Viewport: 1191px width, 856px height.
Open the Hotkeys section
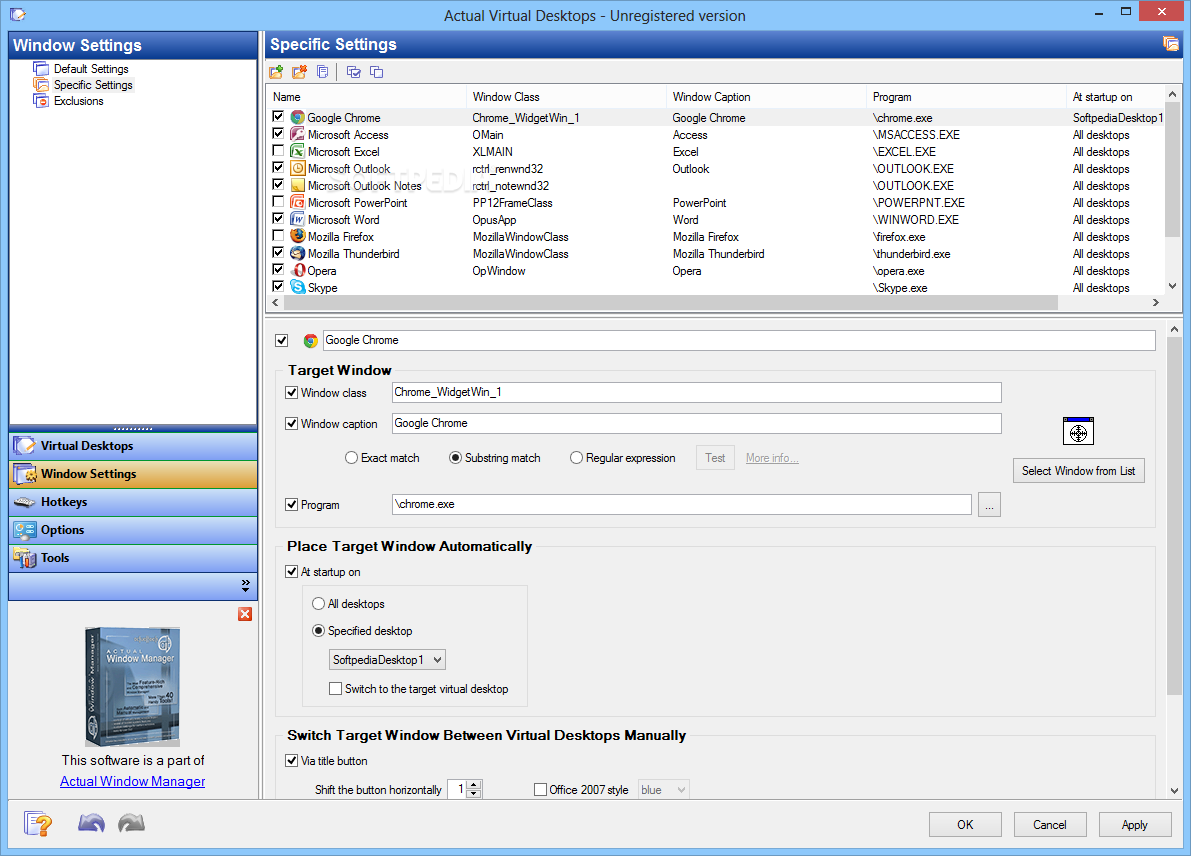(133, 502)
